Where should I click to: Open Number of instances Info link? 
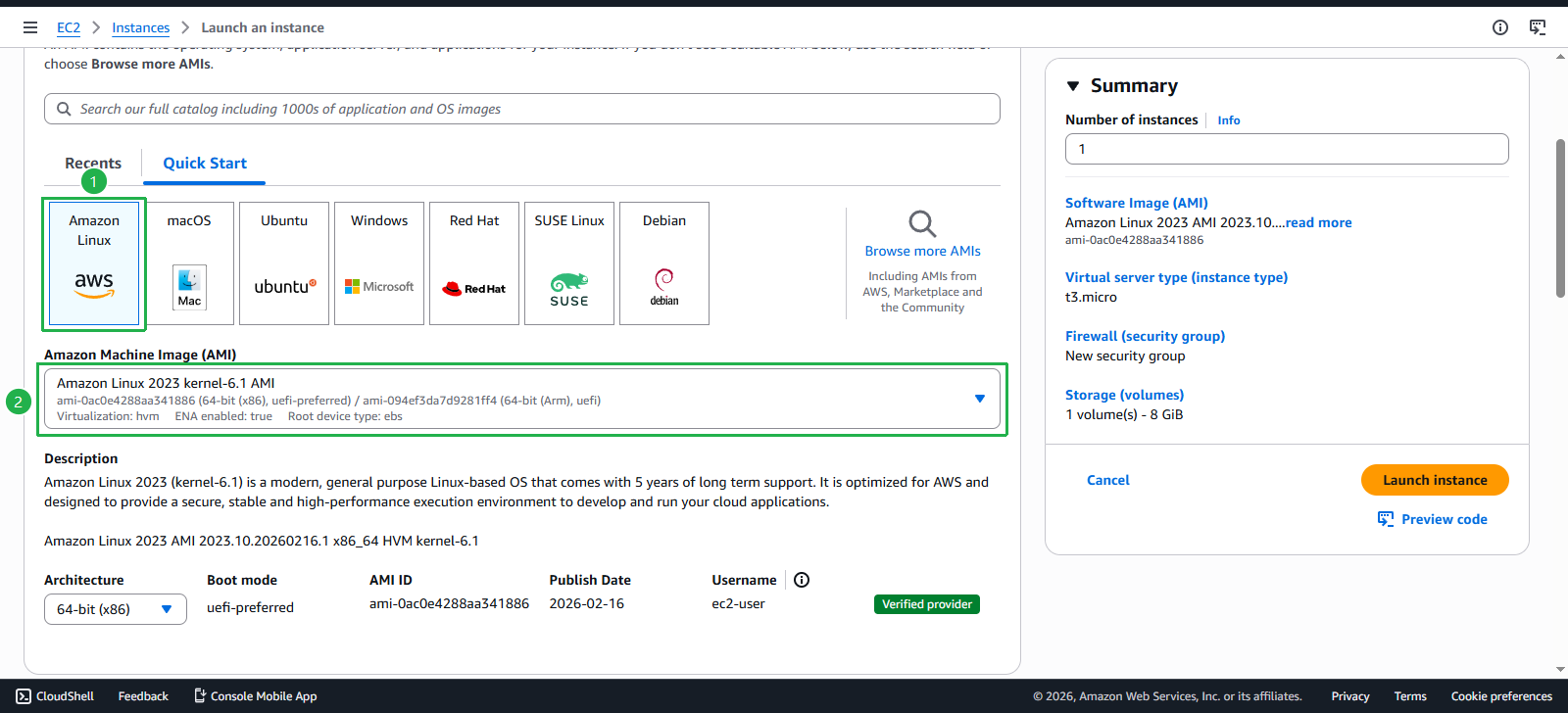click(1229, 120)
